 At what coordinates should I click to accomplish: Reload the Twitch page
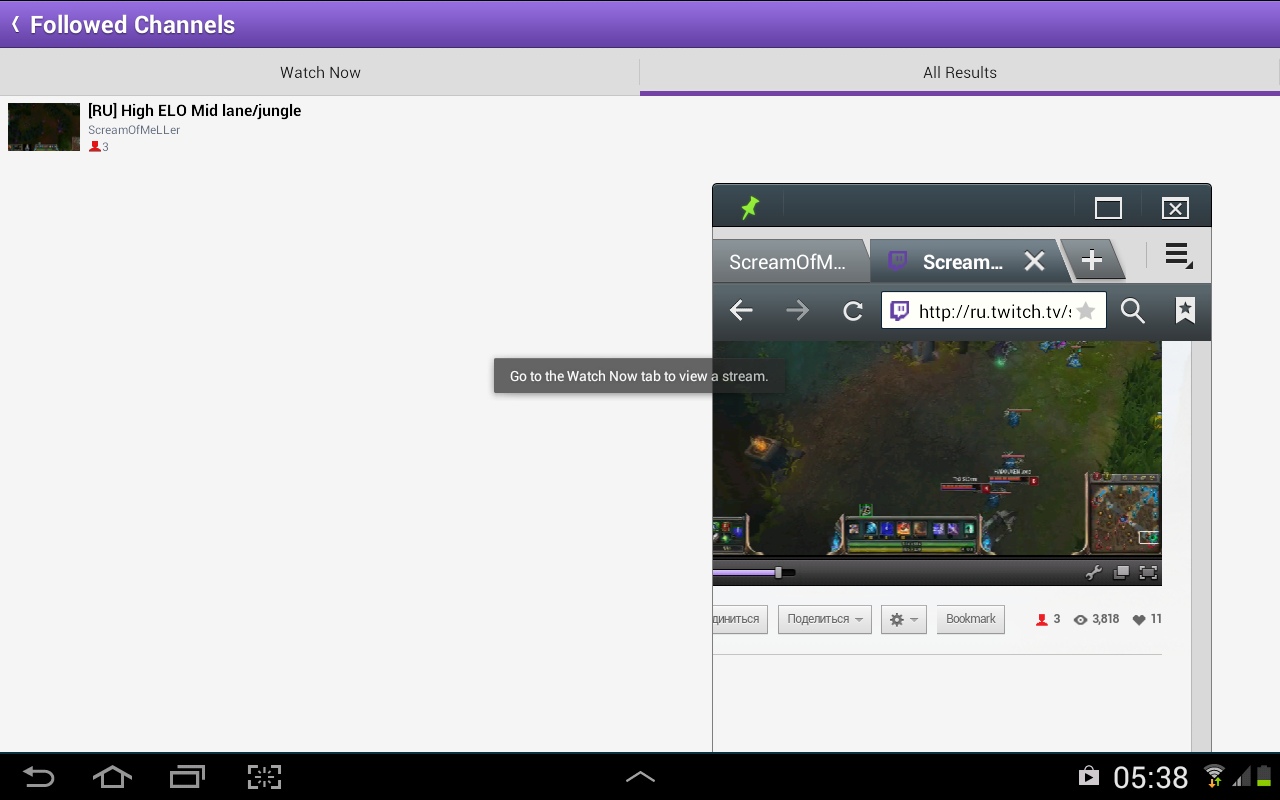[853, 311]
